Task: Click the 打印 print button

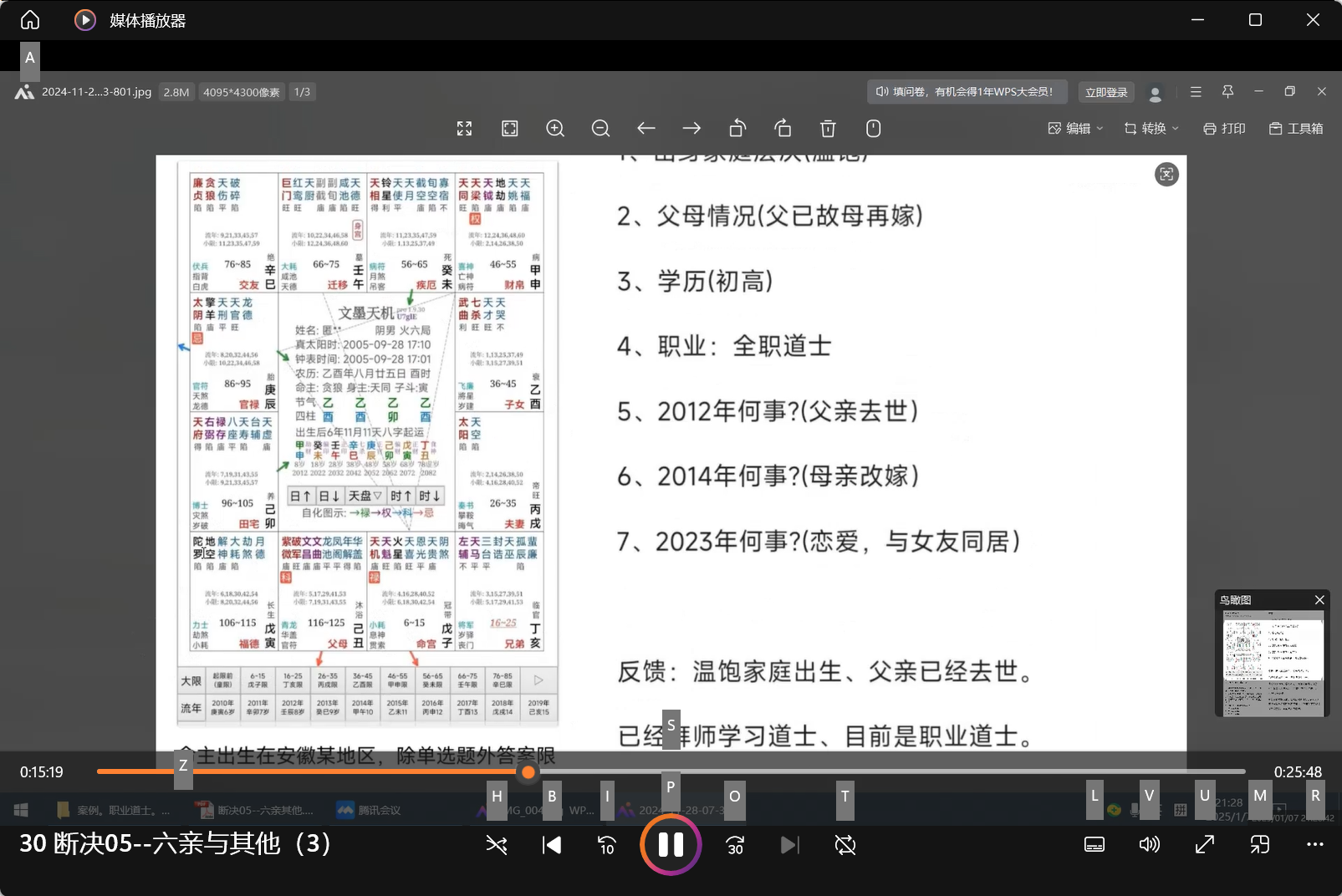Action: (x=1224, y=129)
